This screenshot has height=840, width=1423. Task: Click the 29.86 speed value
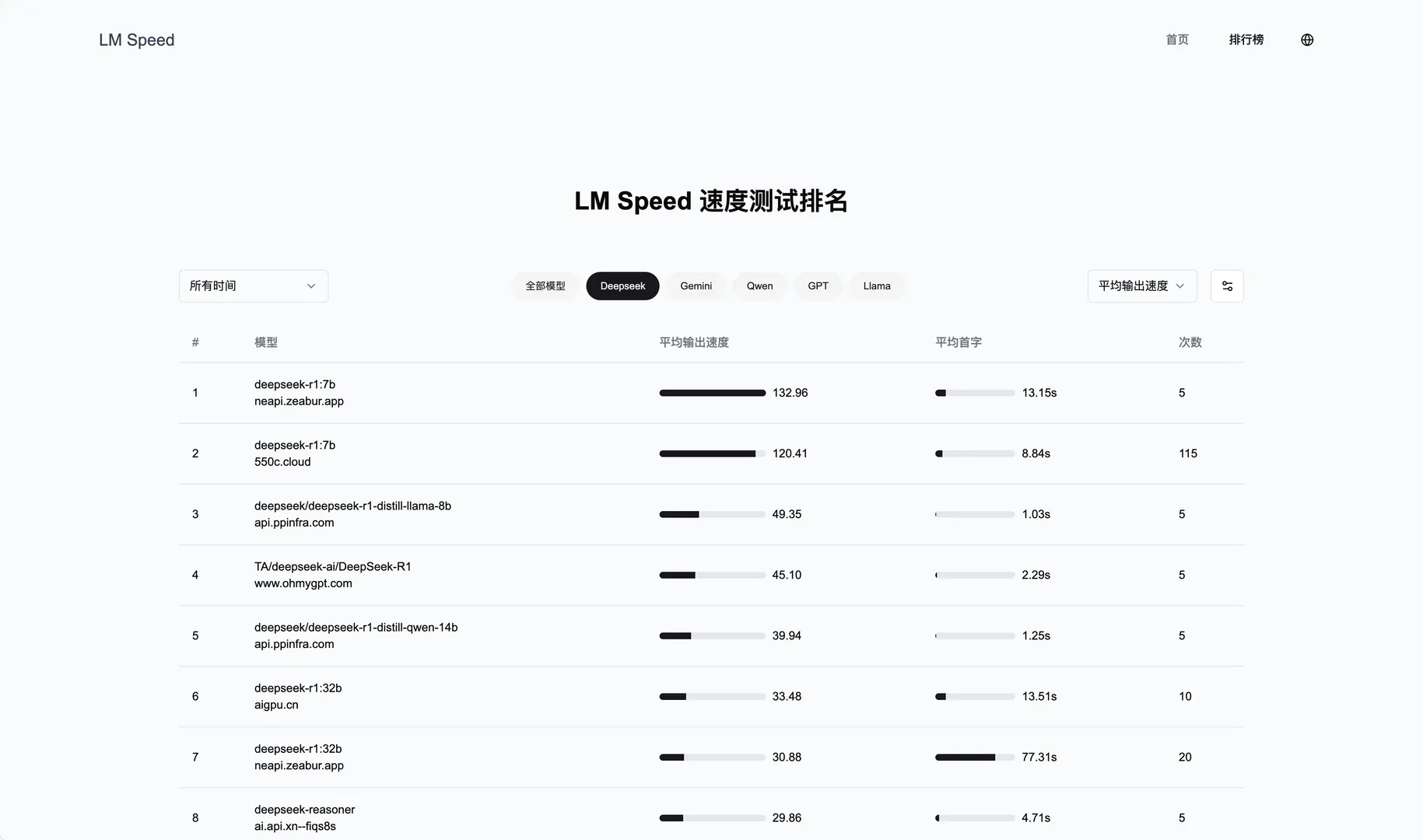tap(787, 817)
